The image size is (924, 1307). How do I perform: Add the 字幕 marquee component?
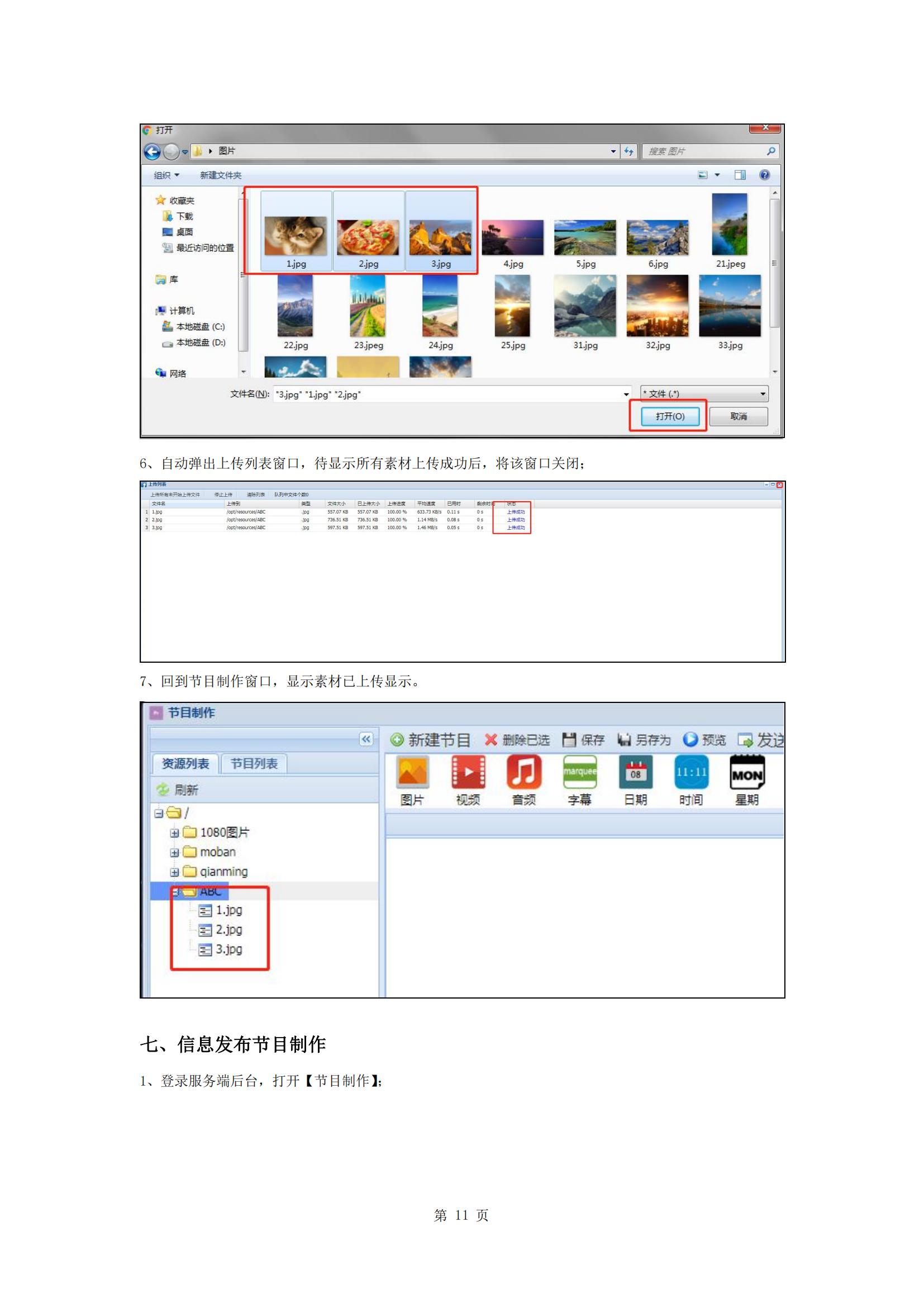click(x=579, y=773)
